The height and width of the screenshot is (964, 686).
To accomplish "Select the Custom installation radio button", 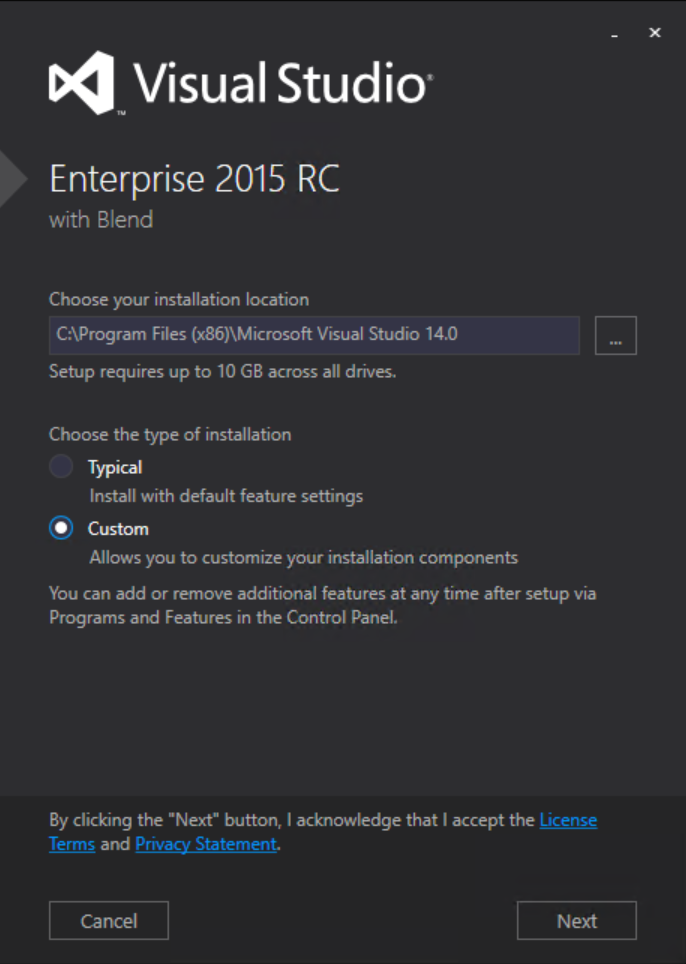I will tap(61, 528).
